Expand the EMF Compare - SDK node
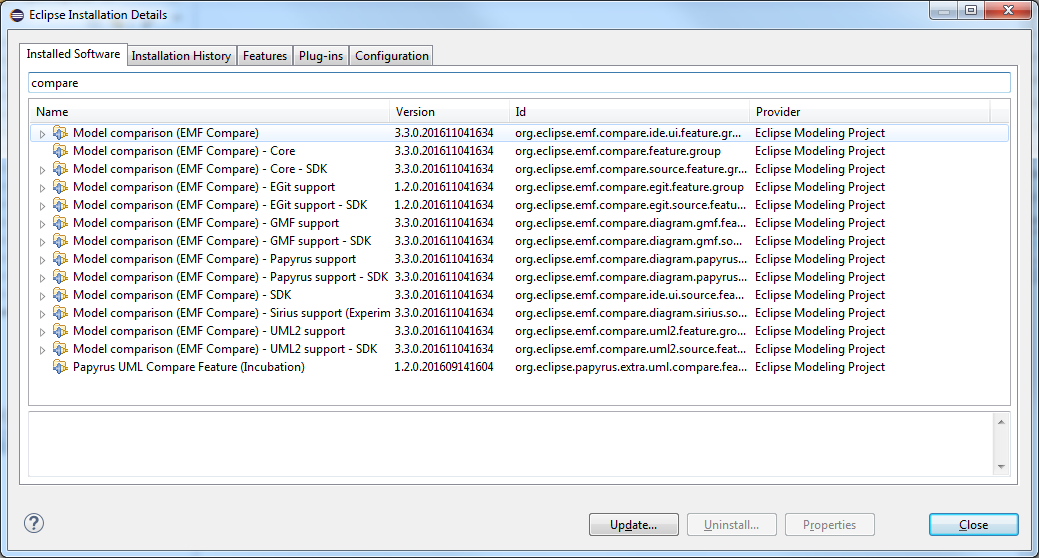 (x=42, y=296)
